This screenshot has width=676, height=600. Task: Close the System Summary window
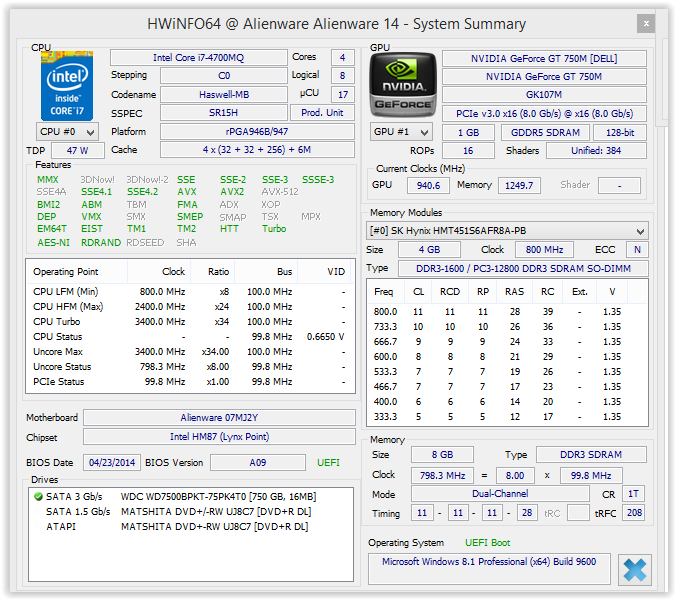pyautogui.click(x=646, y=24)
